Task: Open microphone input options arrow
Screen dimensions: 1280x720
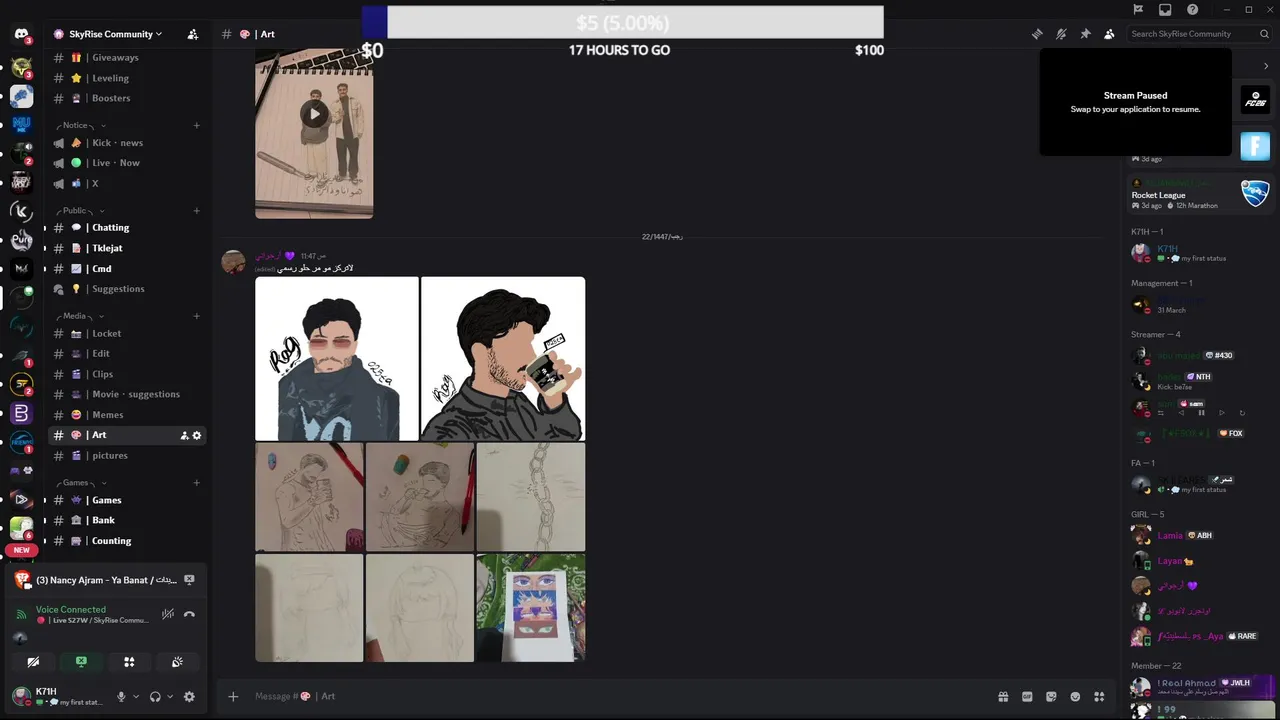Action: click(136, 697)
